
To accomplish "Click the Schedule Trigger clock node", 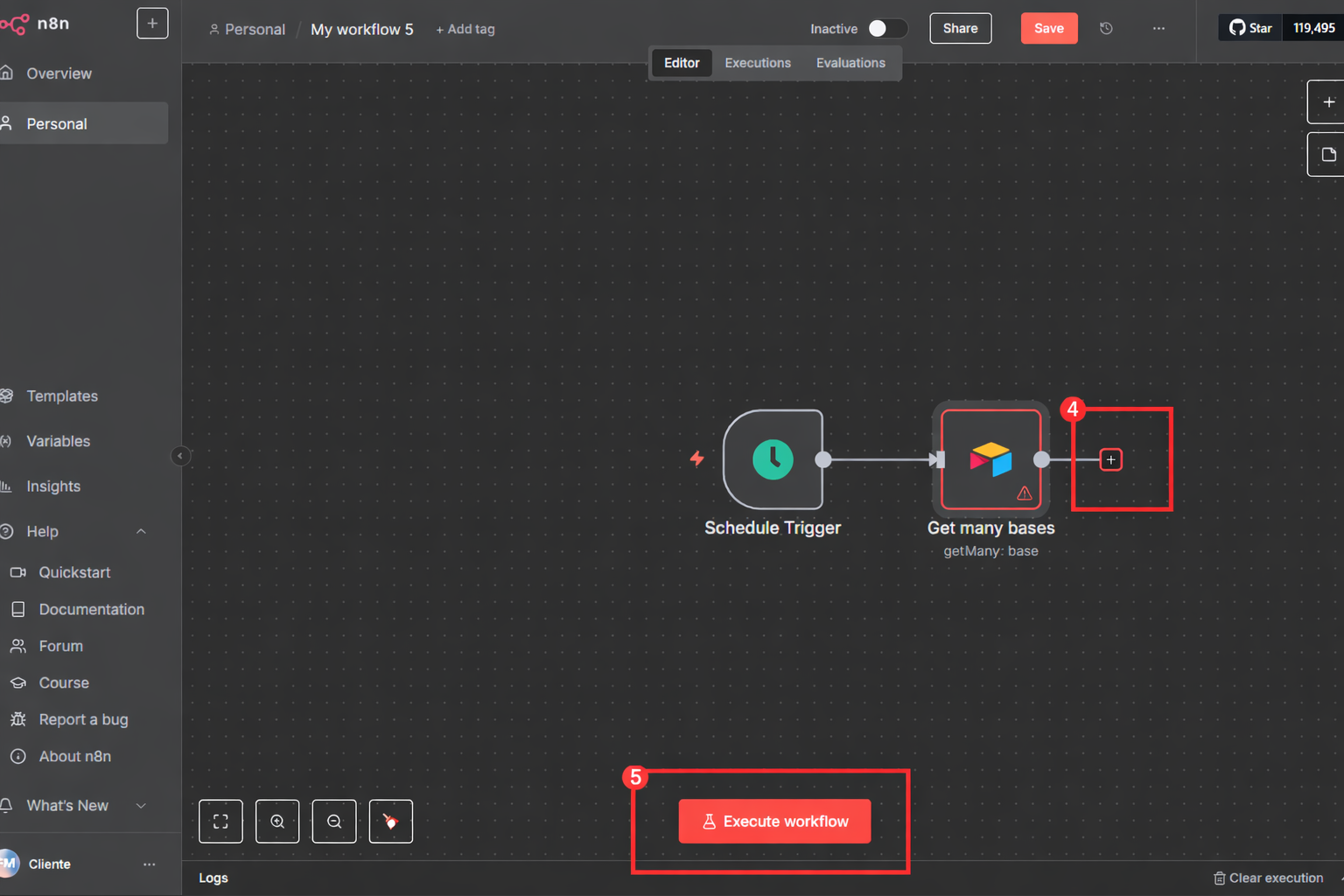I will 773,459.
